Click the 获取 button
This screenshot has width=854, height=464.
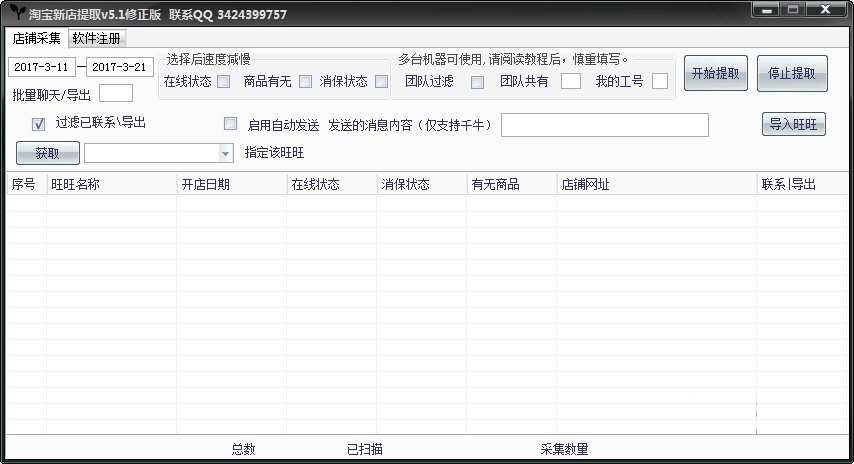[x=48, y=153]
